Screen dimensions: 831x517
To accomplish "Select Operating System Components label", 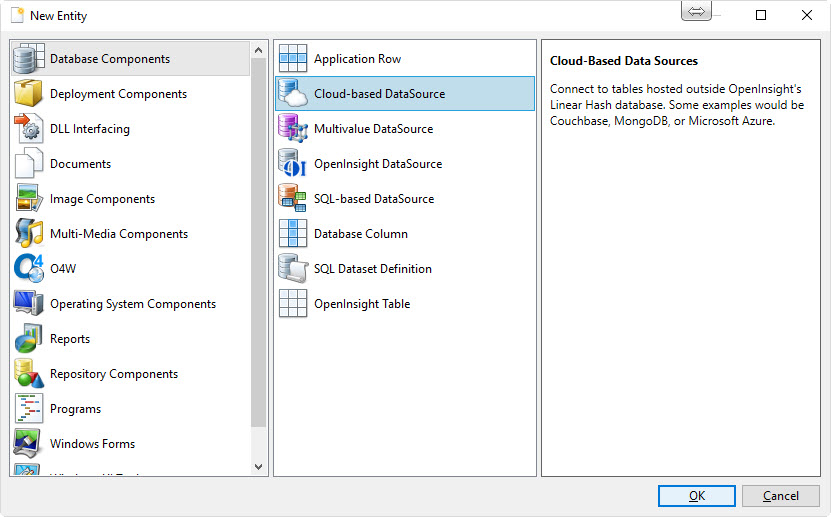I will [x=133, y=304].
